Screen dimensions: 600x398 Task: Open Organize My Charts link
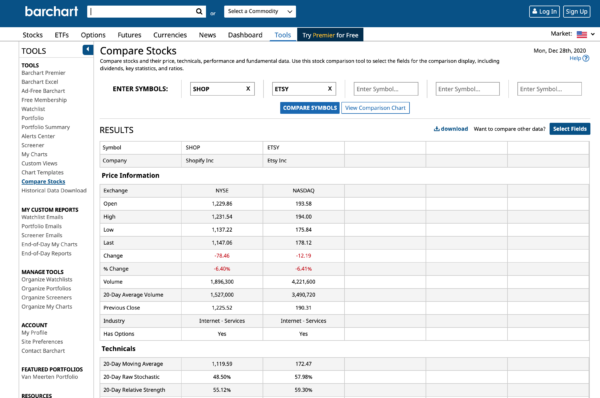tap(47, 307)
